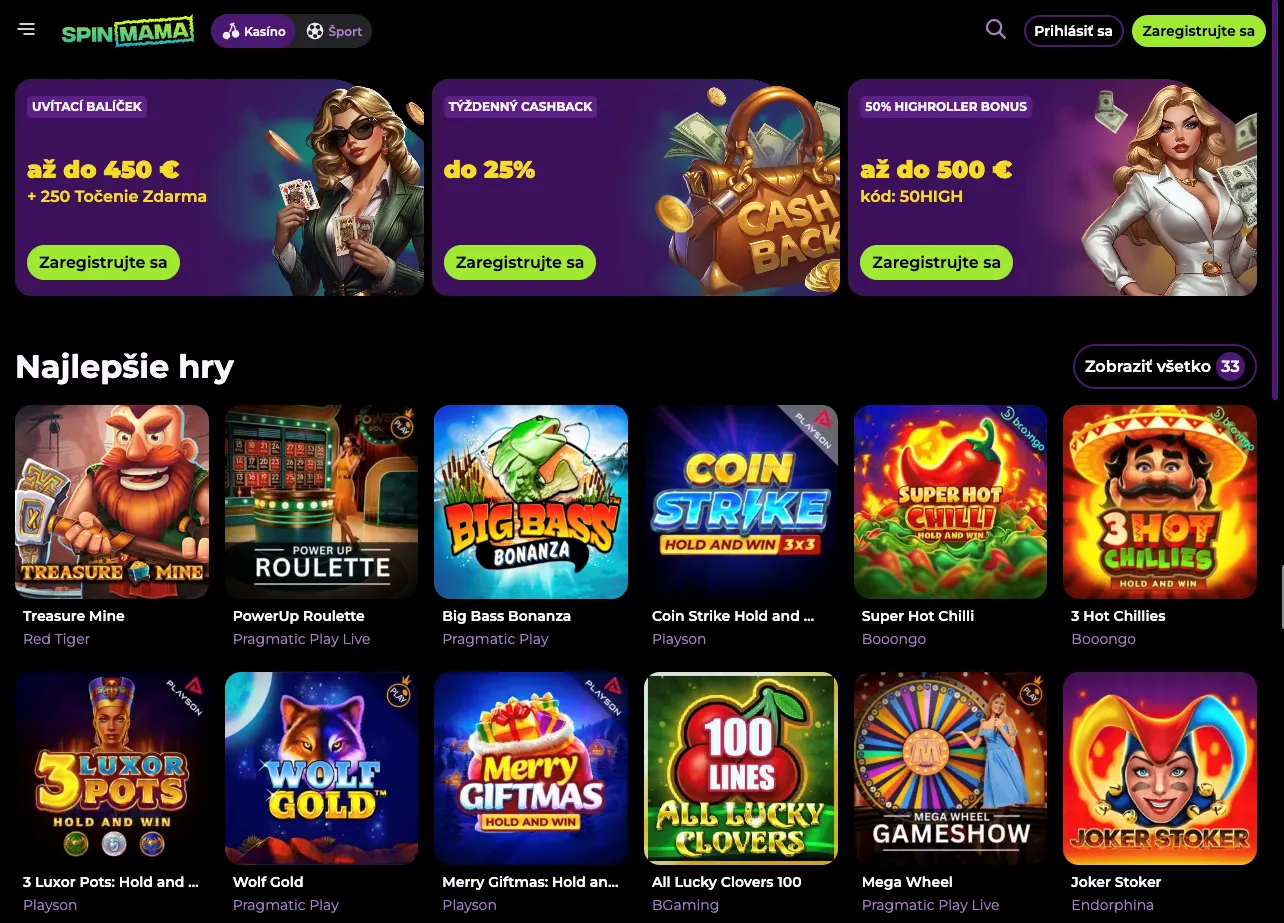The width and height of the screenshot is (1284, 923).
Task: Click the SPIN MAMA logo
Action: pos(127,31)
